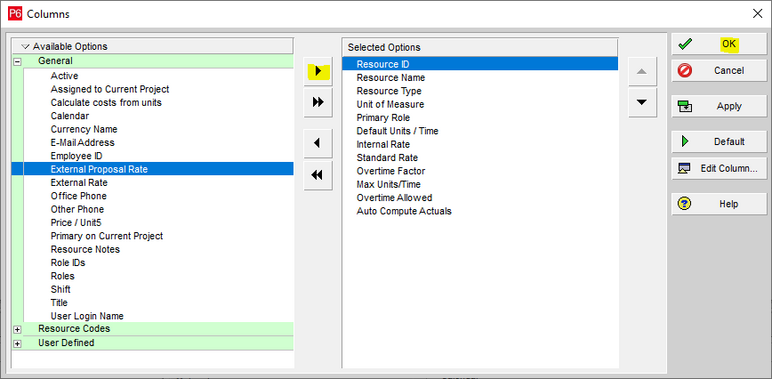The image size is (772, 379).
Task: Select Calculate costs from units option
Action: click(x=106, y=102)
